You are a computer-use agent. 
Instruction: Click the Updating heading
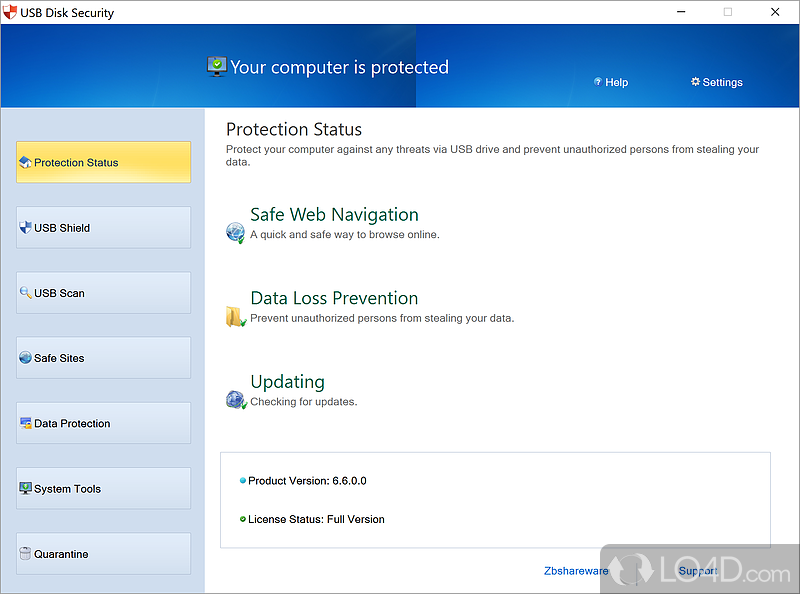(x=287, y=382)
